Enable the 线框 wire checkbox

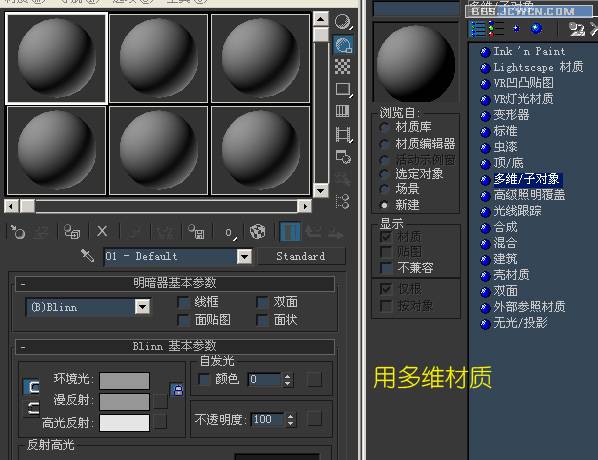[184, 302]
